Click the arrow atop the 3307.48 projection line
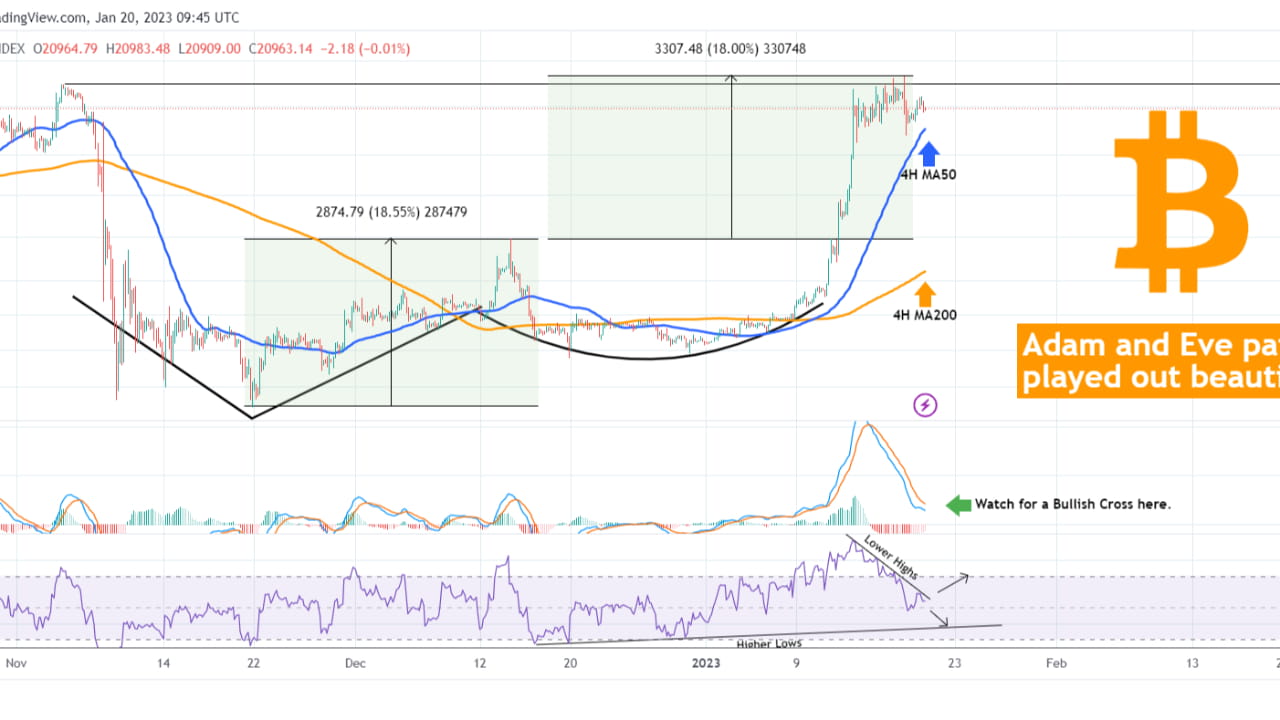Image resolution: width=1280 pixels, height=720 pixels. click(x=730, y=79)
